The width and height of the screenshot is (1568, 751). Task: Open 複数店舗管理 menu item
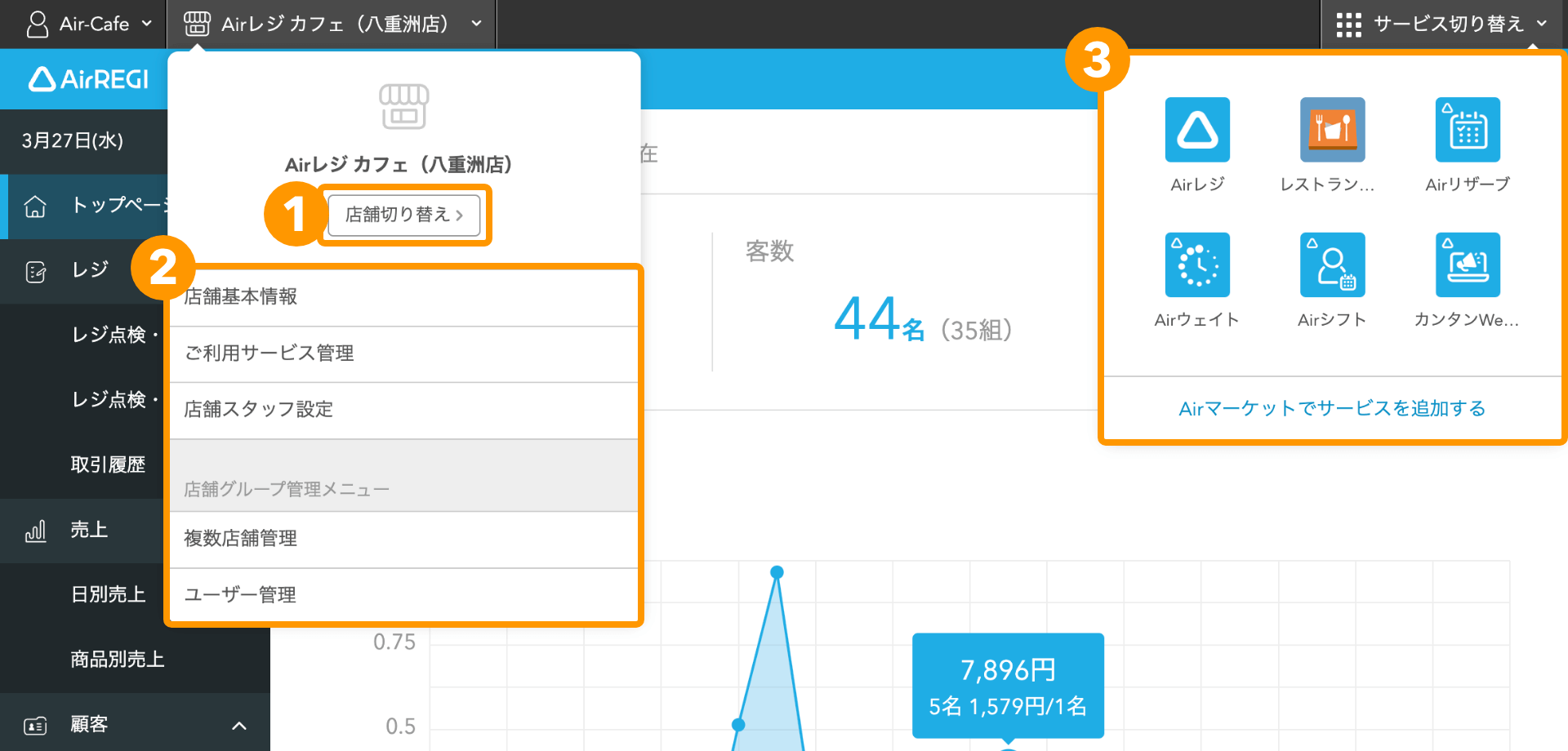coord(403,539)
